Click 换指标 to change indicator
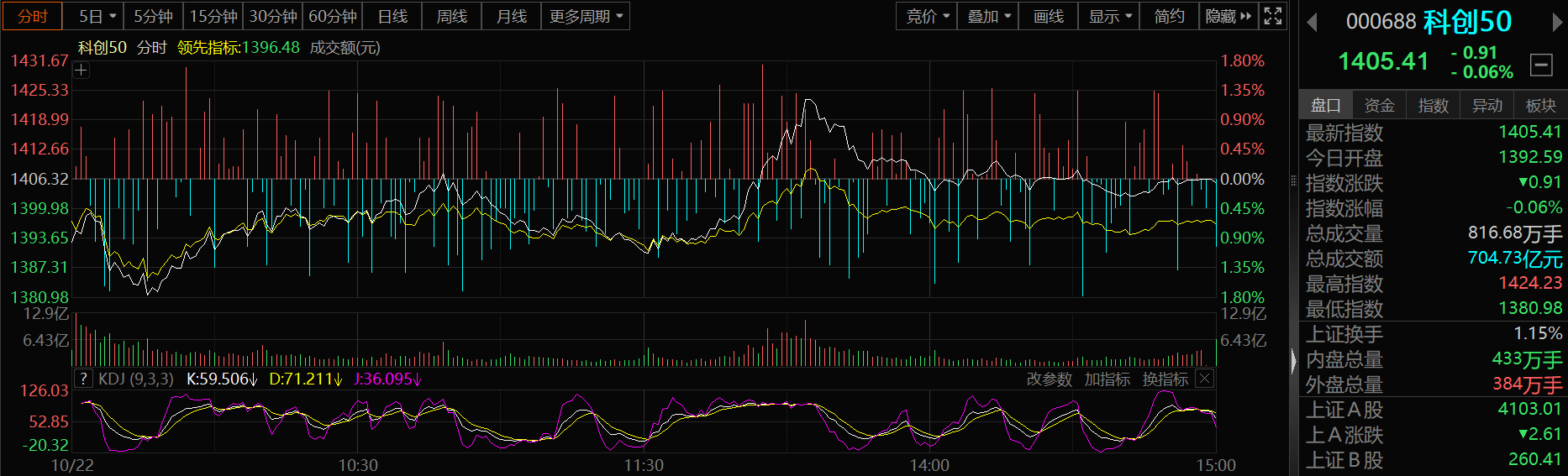 (x=1165, y=379)
